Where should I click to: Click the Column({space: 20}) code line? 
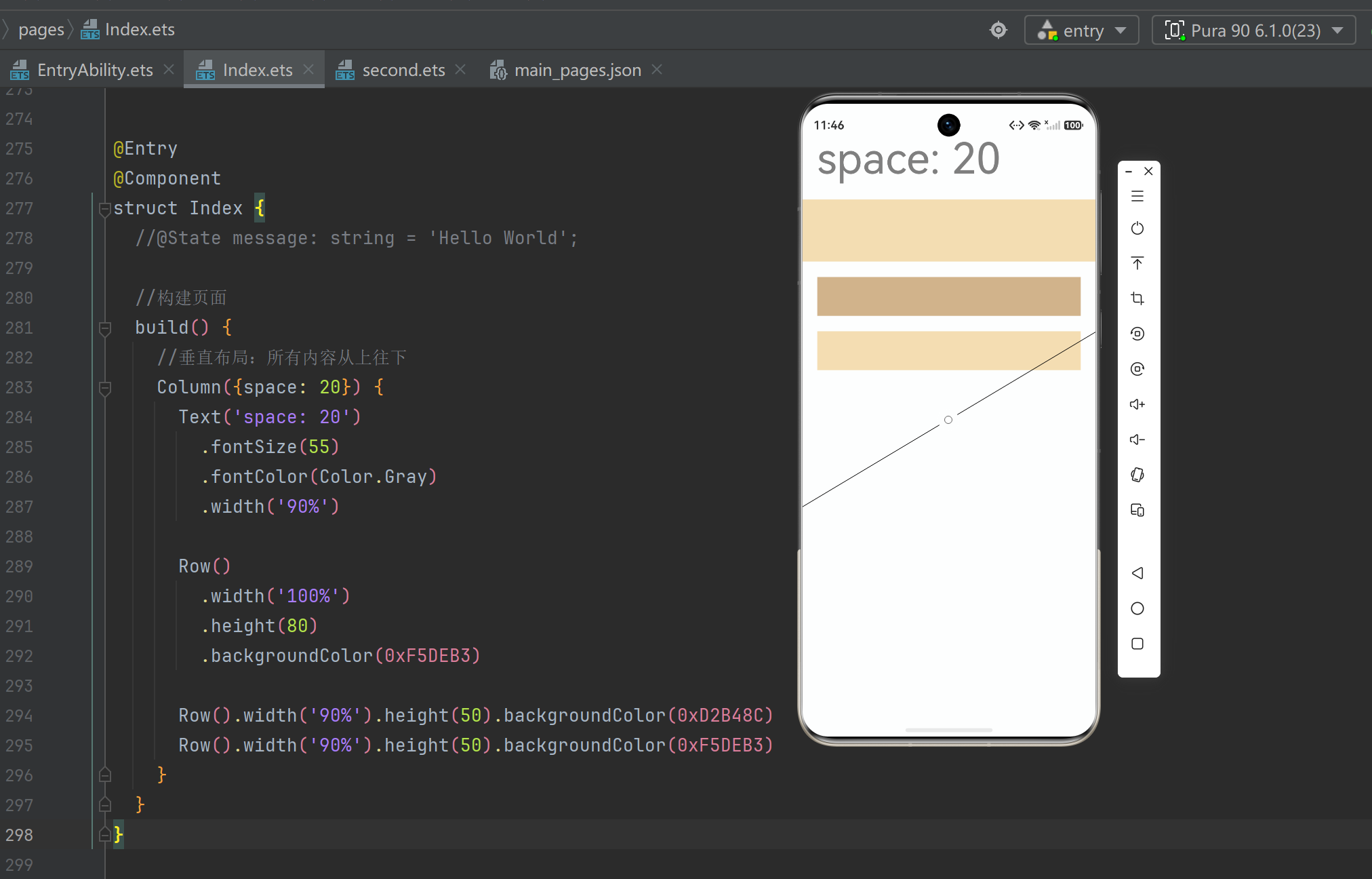(270, 388)
